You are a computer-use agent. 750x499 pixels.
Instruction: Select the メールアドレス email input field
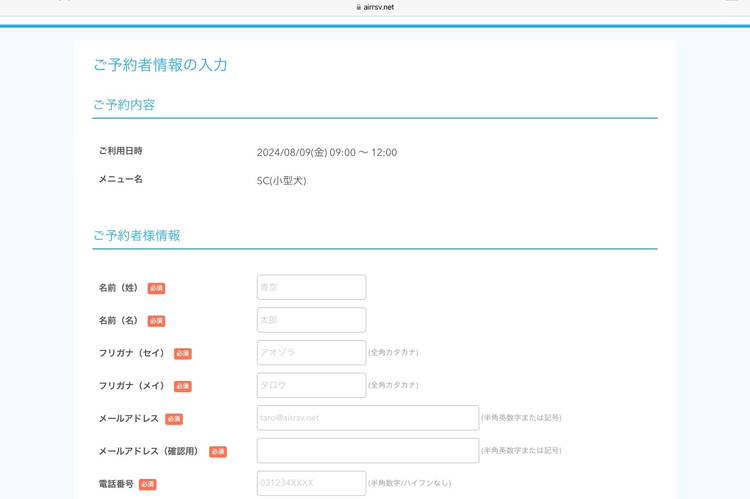tap(367, 418)
